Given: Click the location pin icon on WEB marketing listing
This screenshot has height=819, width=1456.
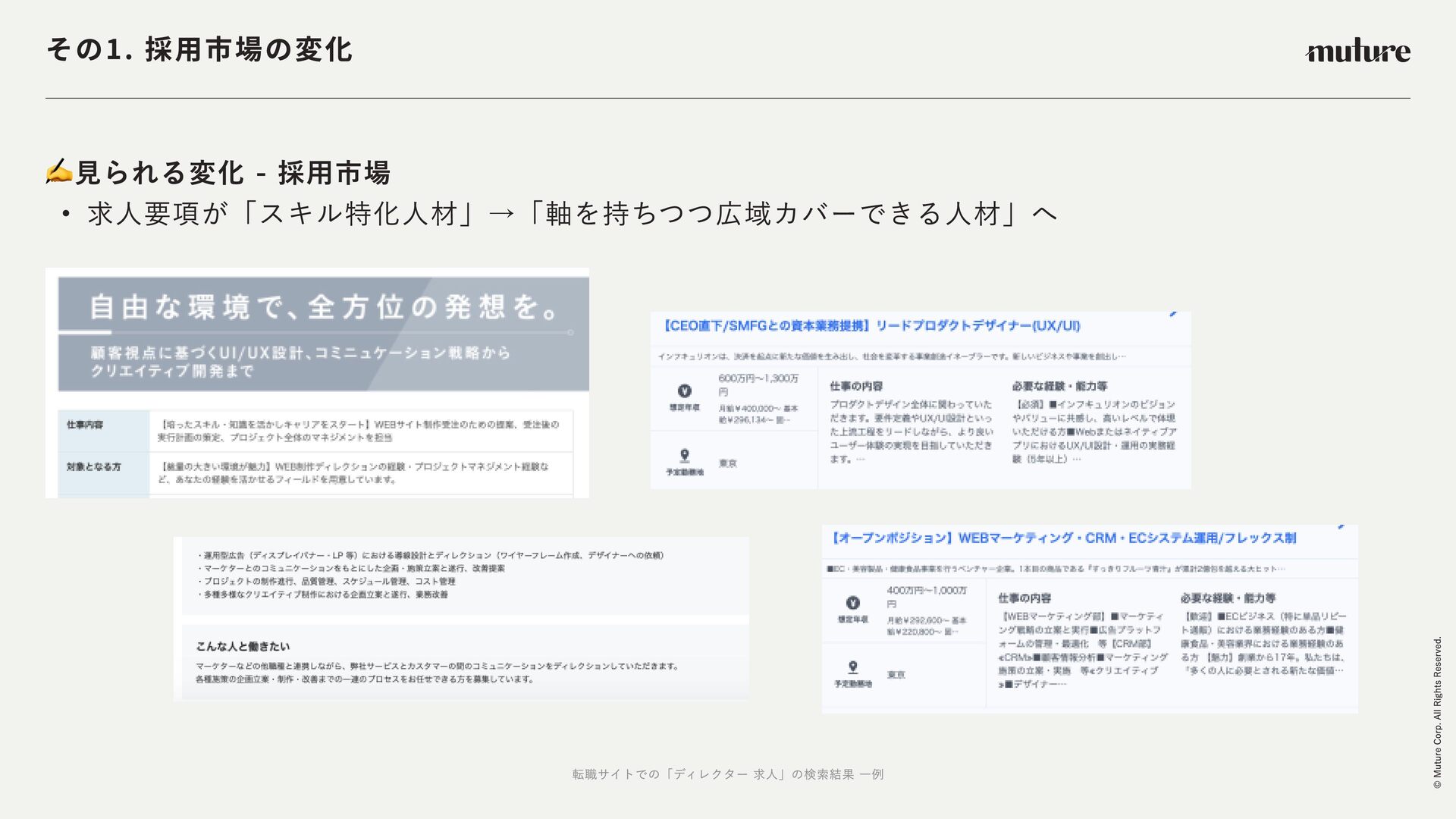Looking at the screenshot, I should point(852,667).
